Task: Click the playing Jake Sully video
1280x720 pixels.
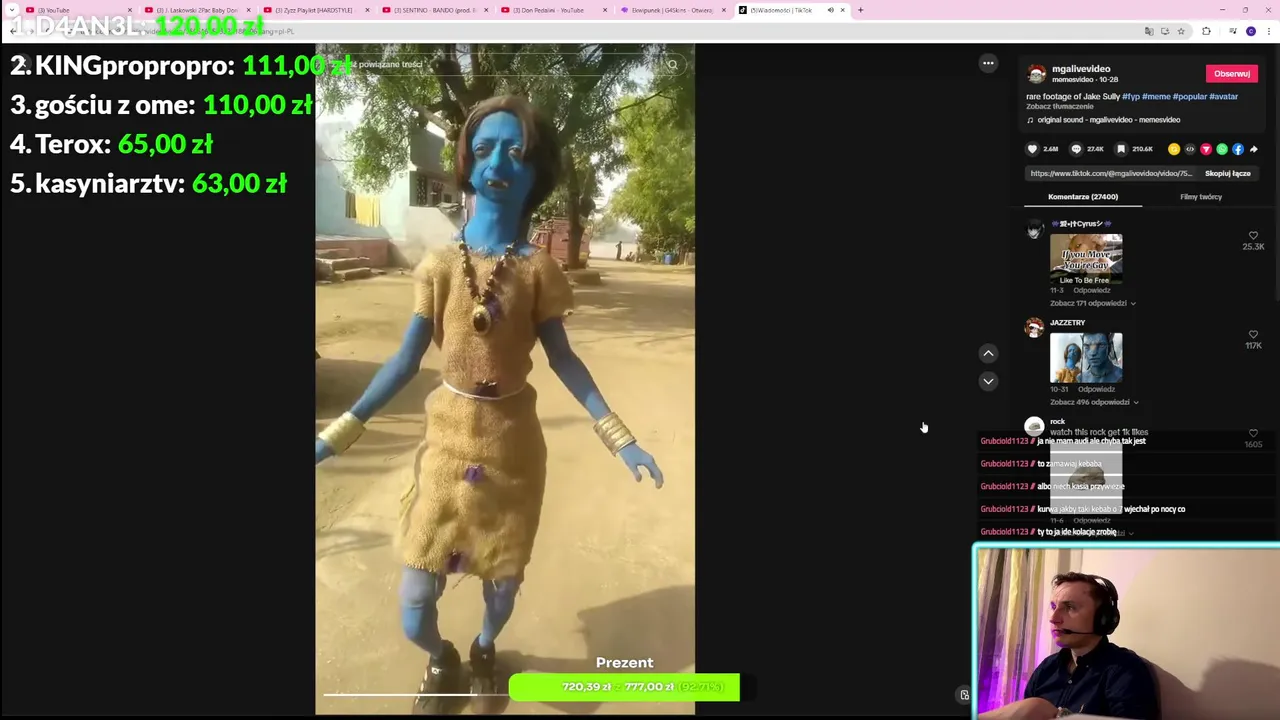Action: [505, 380]
